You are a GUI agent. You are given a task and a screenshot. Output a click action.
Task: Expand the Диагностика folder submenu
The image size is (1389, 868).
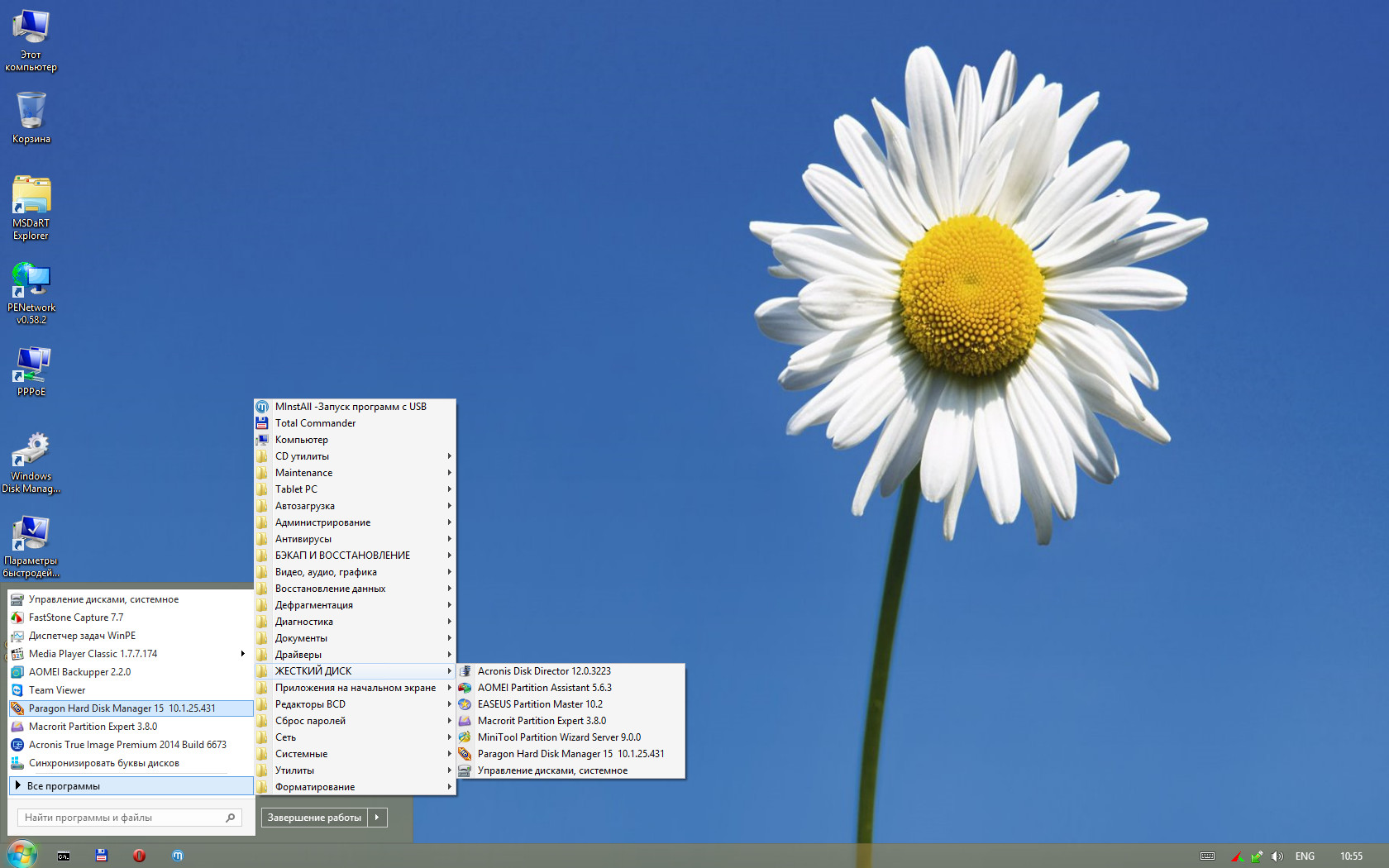click(356, 622)
